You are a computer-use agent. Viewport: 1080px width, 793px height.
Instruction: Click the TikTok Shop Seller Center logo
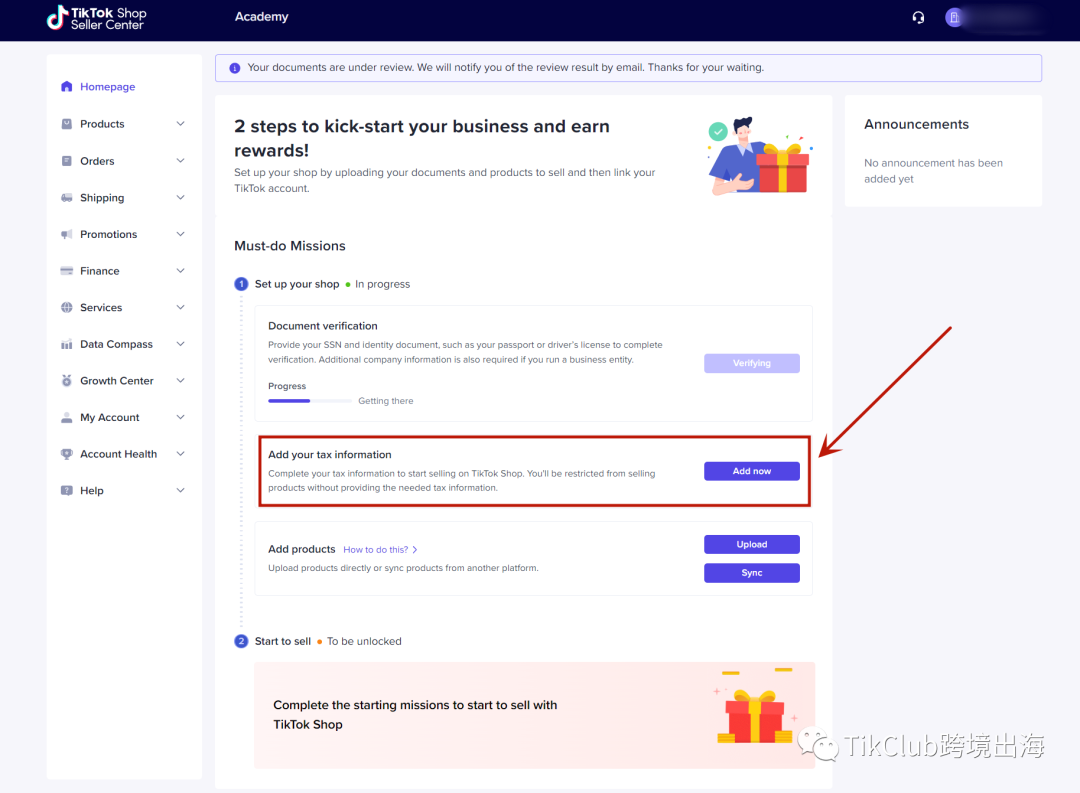96,18
